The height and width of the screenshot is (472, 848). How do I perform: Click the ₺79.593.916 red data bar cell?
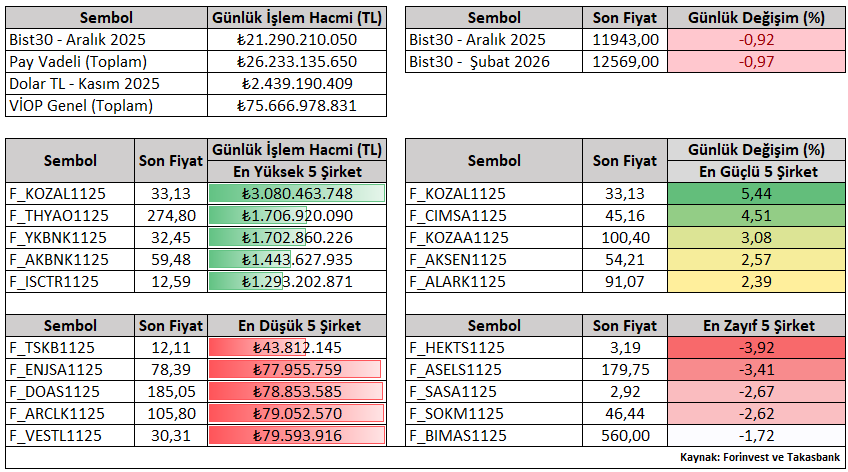pyautogui.click(x=297, y=436)
